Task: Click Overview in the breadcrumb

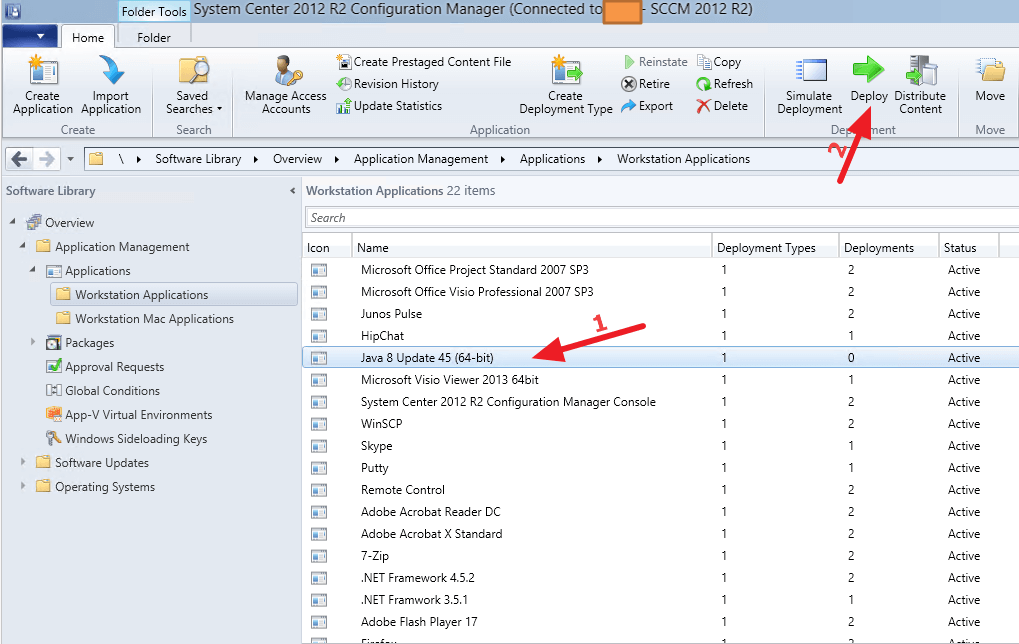Action: [x=297, y=159]
